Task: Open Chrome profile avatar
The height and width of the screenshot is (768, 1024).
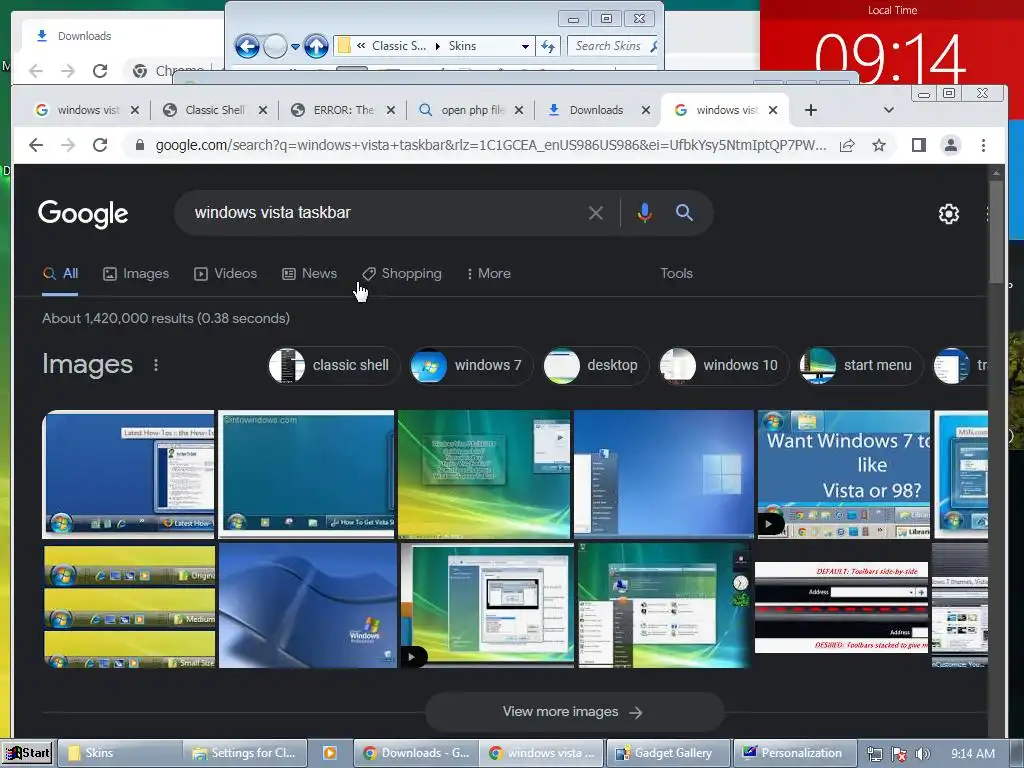Action: 950,145
